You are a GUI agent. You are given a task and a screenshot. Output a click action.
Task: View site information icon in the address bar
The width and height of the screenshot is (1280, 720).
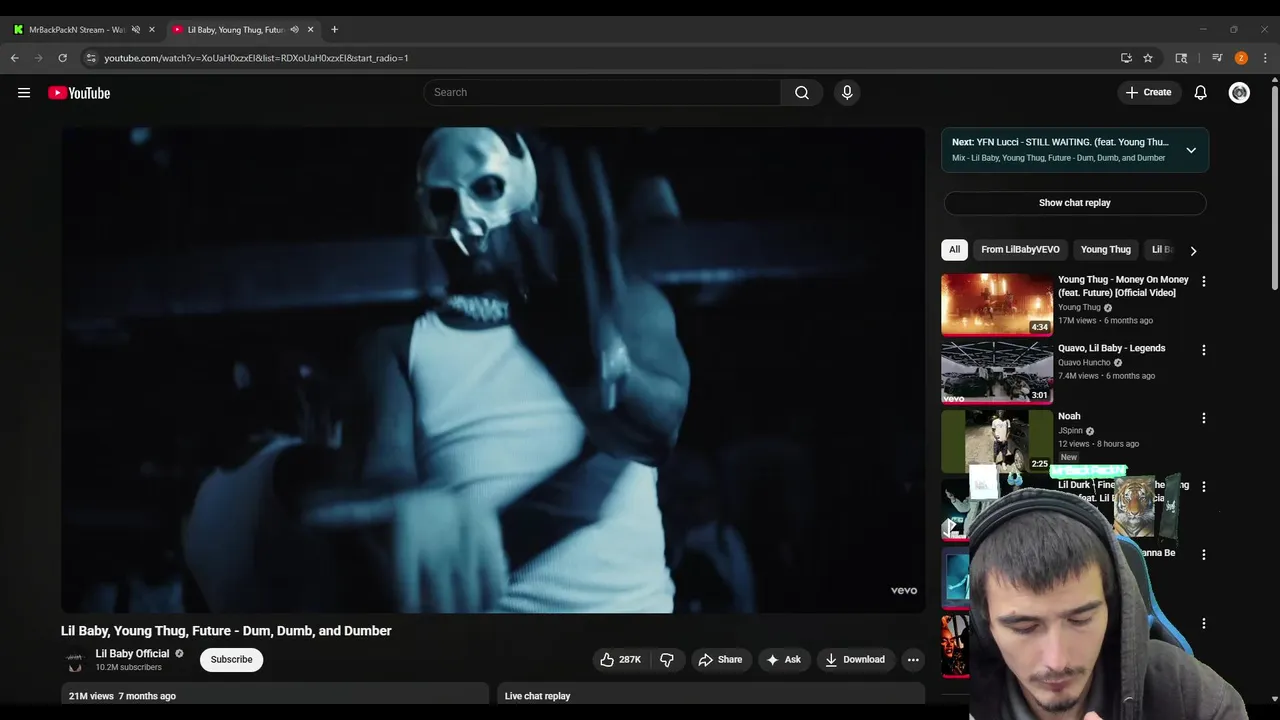[x=91, y=58]
